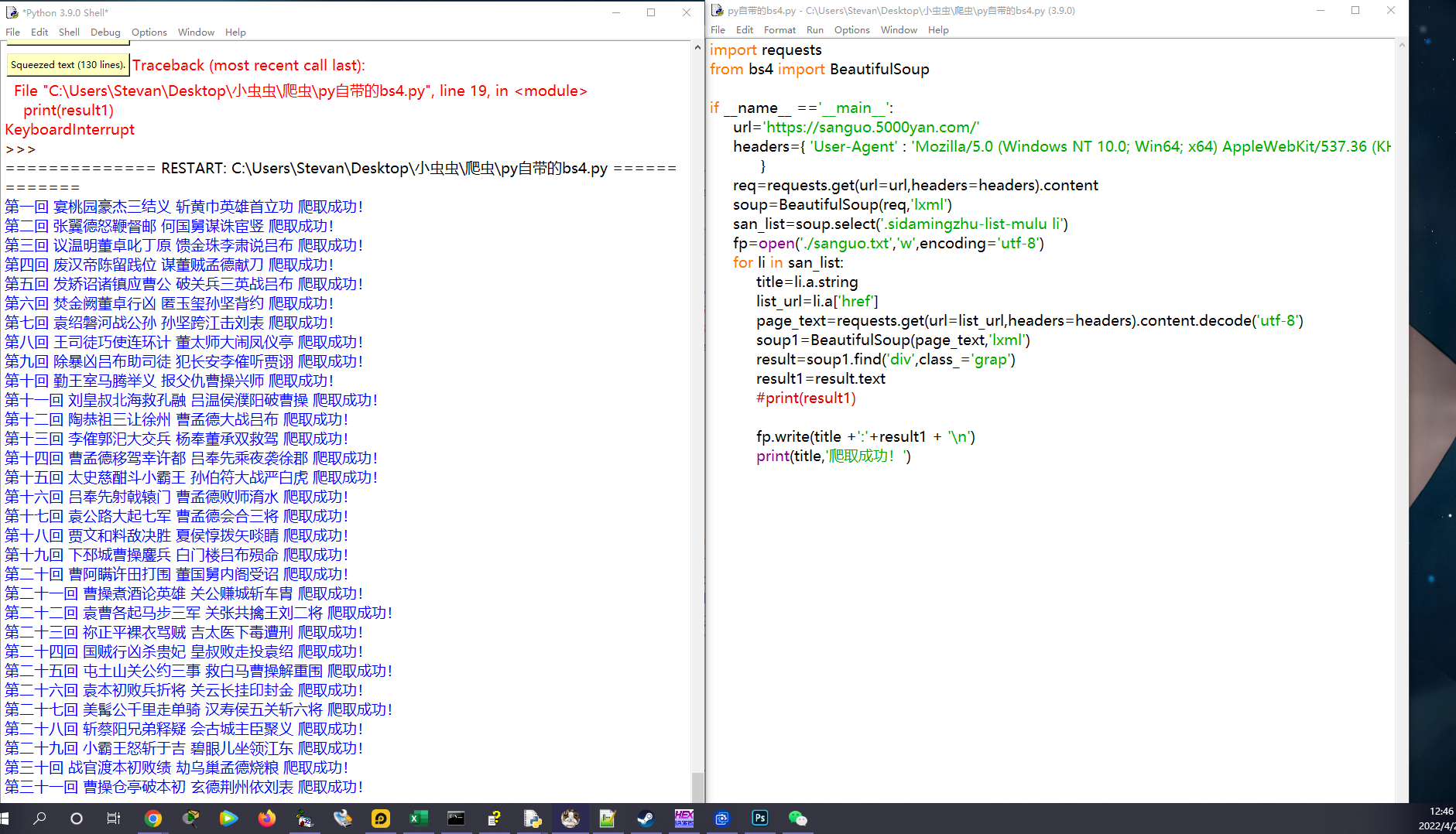The width and height of the screenshot is (1456, 834).
Task: Open Help menu in the editor window
Action: [938, 29]
